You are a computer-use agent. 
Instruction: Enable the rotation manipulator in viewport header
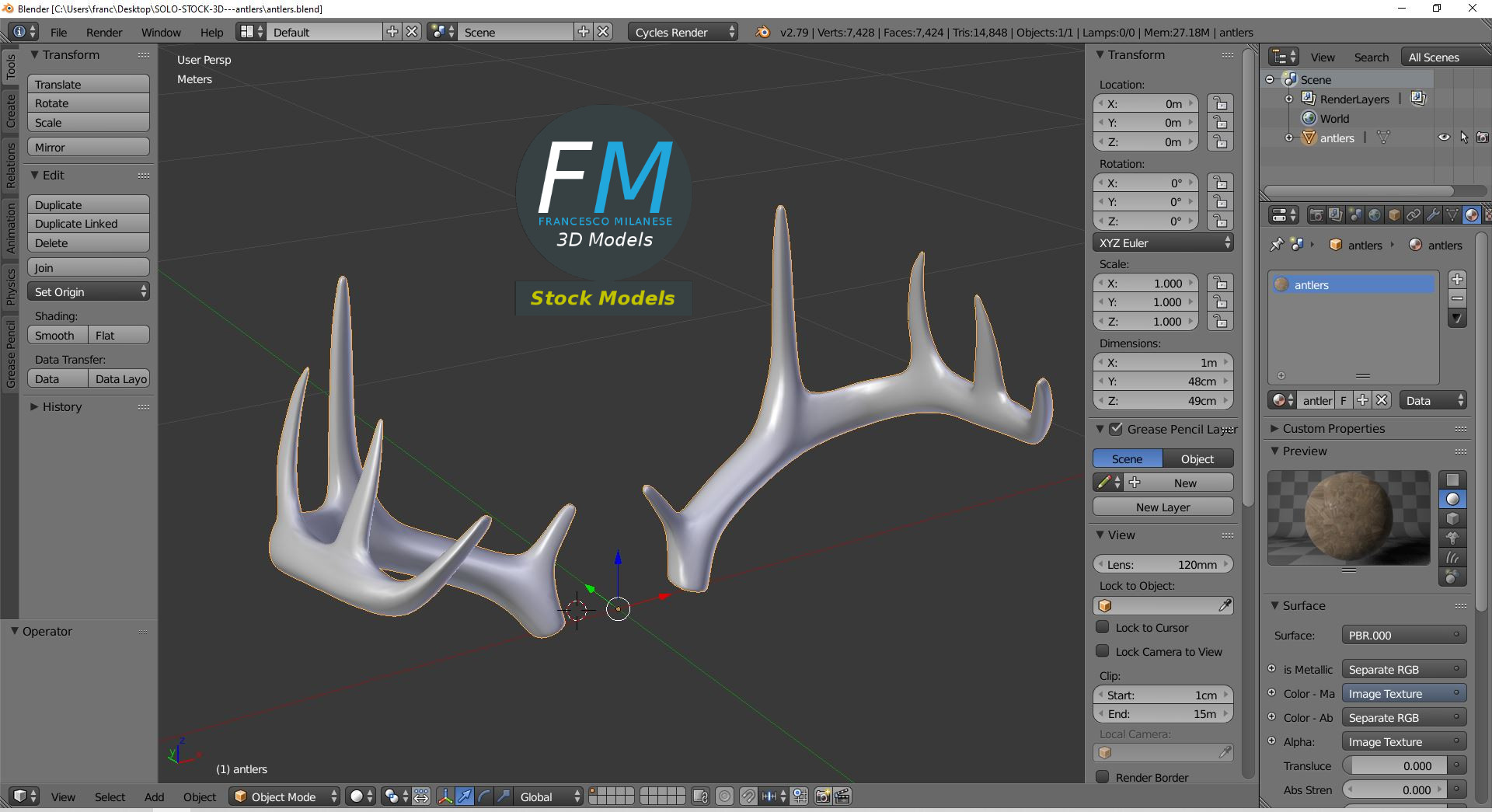coord(483,796)
